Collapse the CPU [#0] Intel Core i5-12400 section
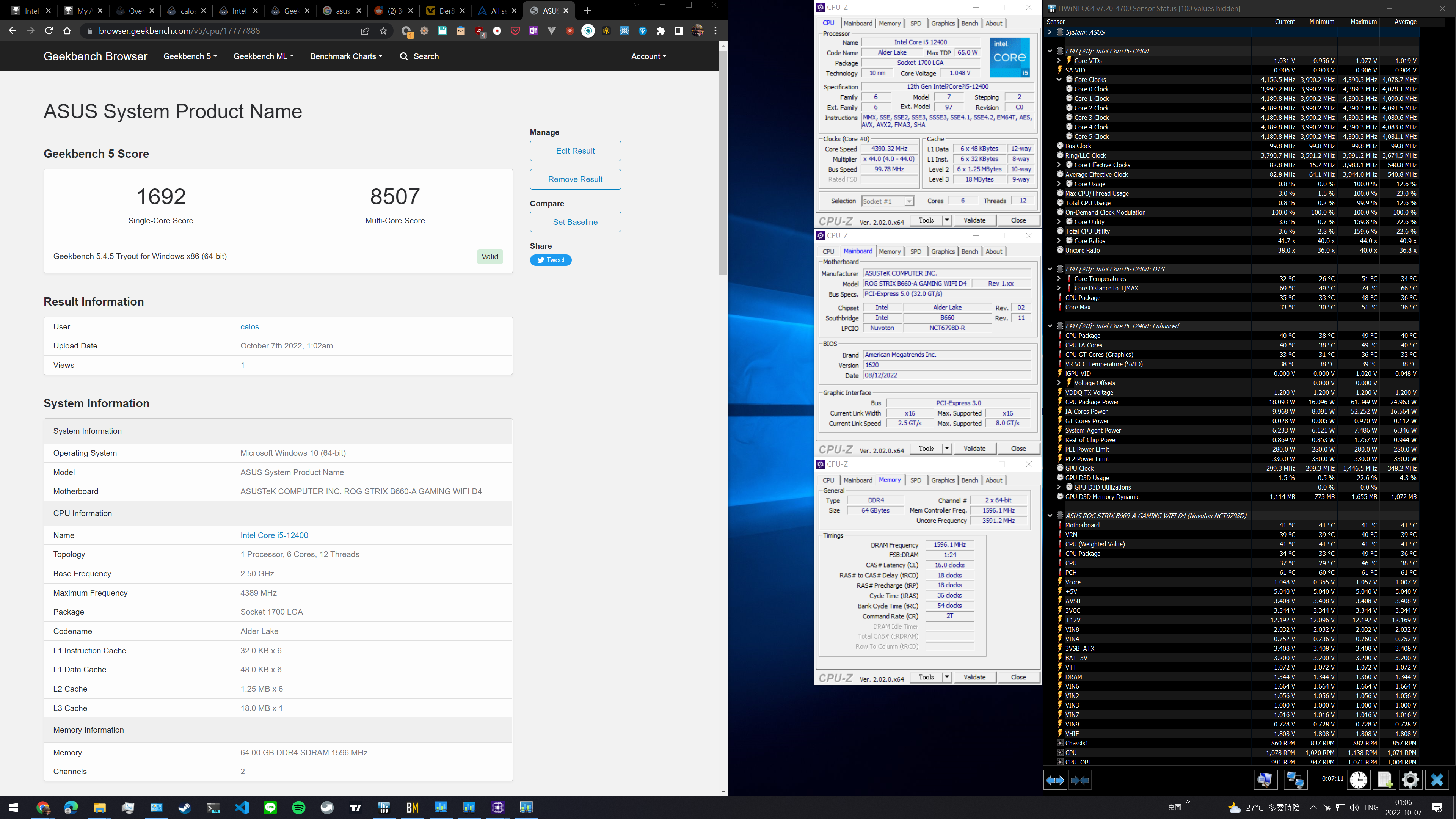This screenshot has height=819, width=1456. point(1050,51)
